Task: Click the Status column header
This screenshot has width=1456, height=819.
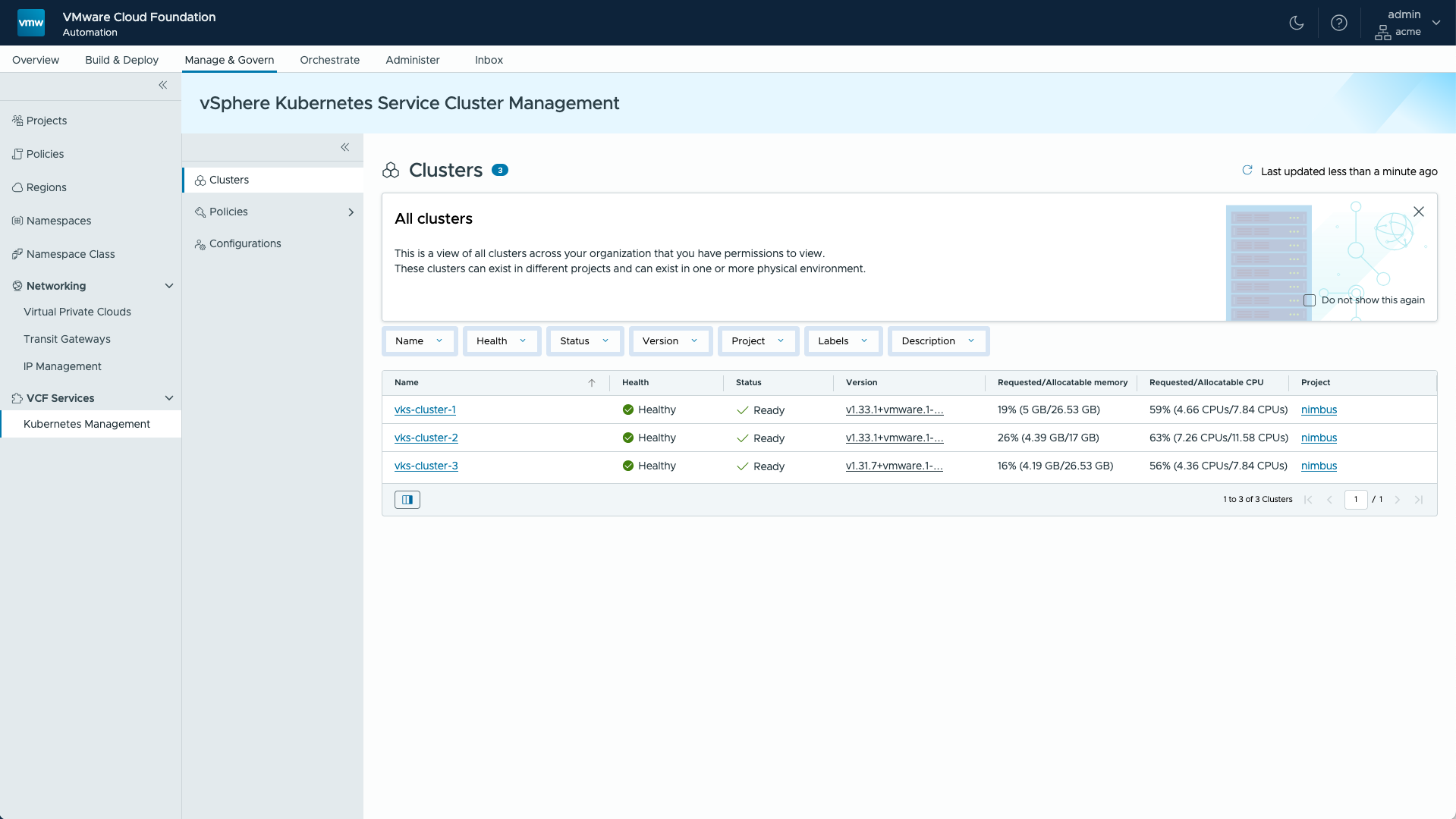Action: coord(749,382)
